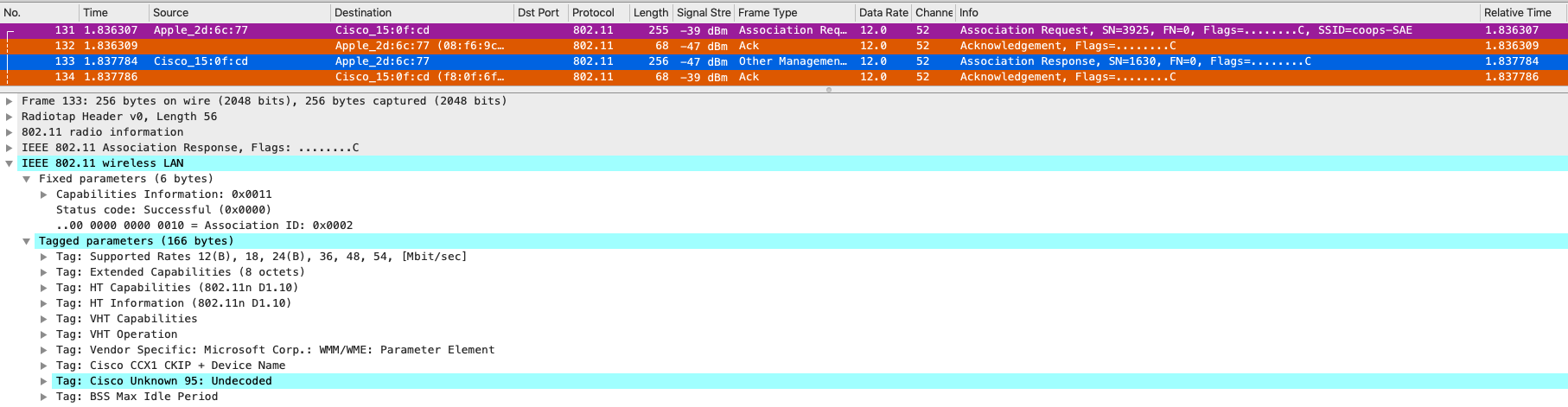Expand the Capabilities Information field
This screenshot has height=407, width=1568.
click(44, 194)
